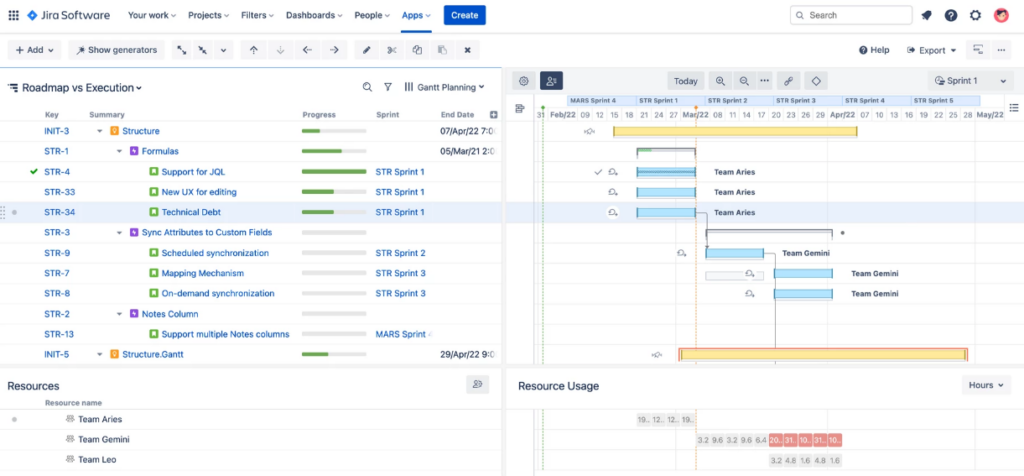This screenshot has height=476, width=1024.
Task: Click the Jira Software logo
Action: [x=69, y=15]
